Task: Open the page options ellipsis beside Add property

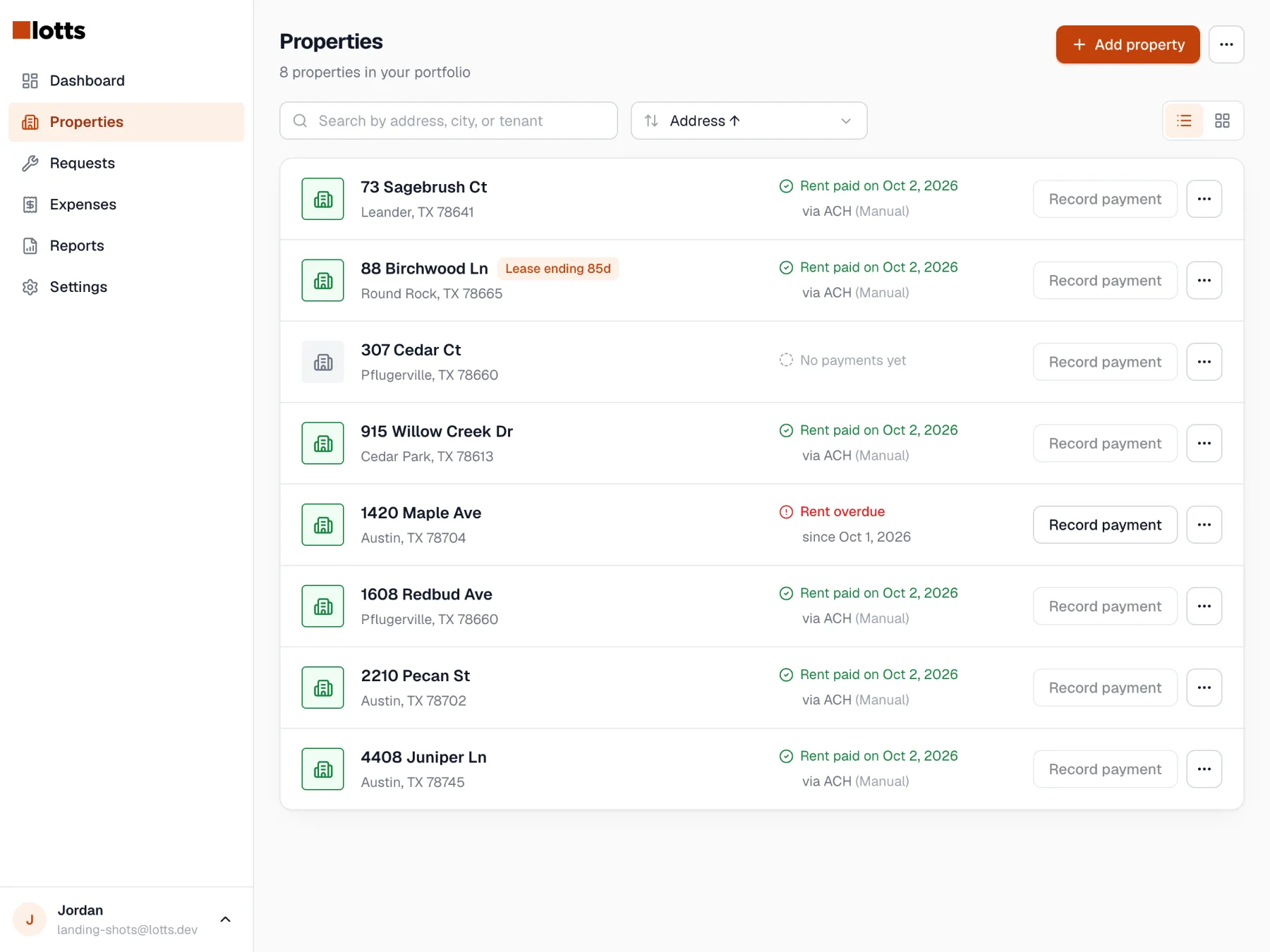Action: 1226,44
